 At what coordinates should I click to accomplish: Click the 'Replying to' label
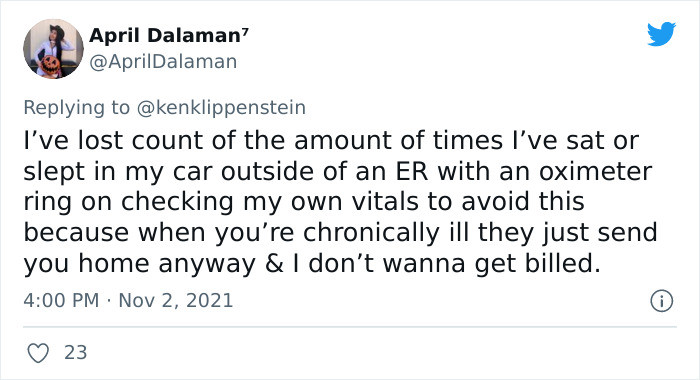tap(76, 108)
